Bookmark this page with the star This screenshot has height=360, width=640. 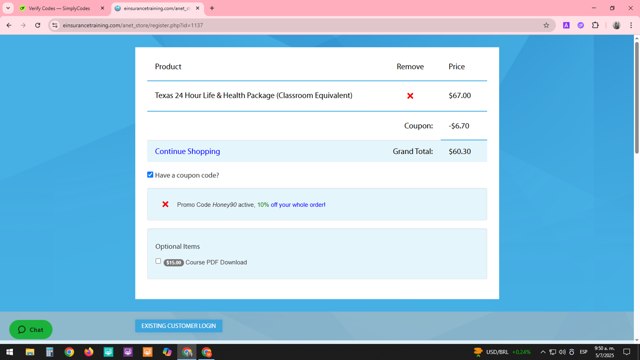(x=546, y=25)
